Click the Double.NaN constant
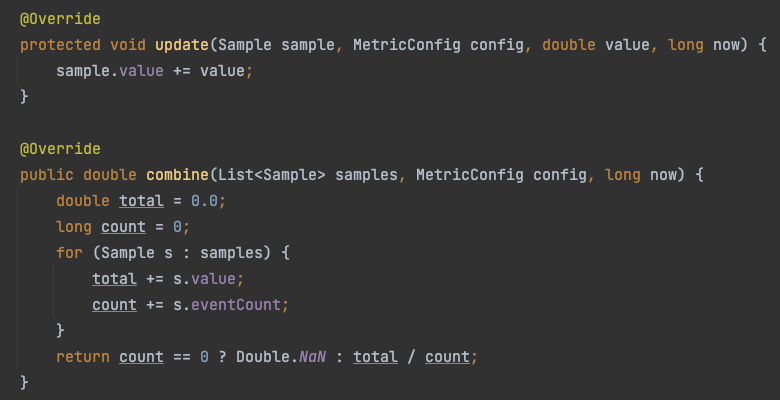 [281, 357]
